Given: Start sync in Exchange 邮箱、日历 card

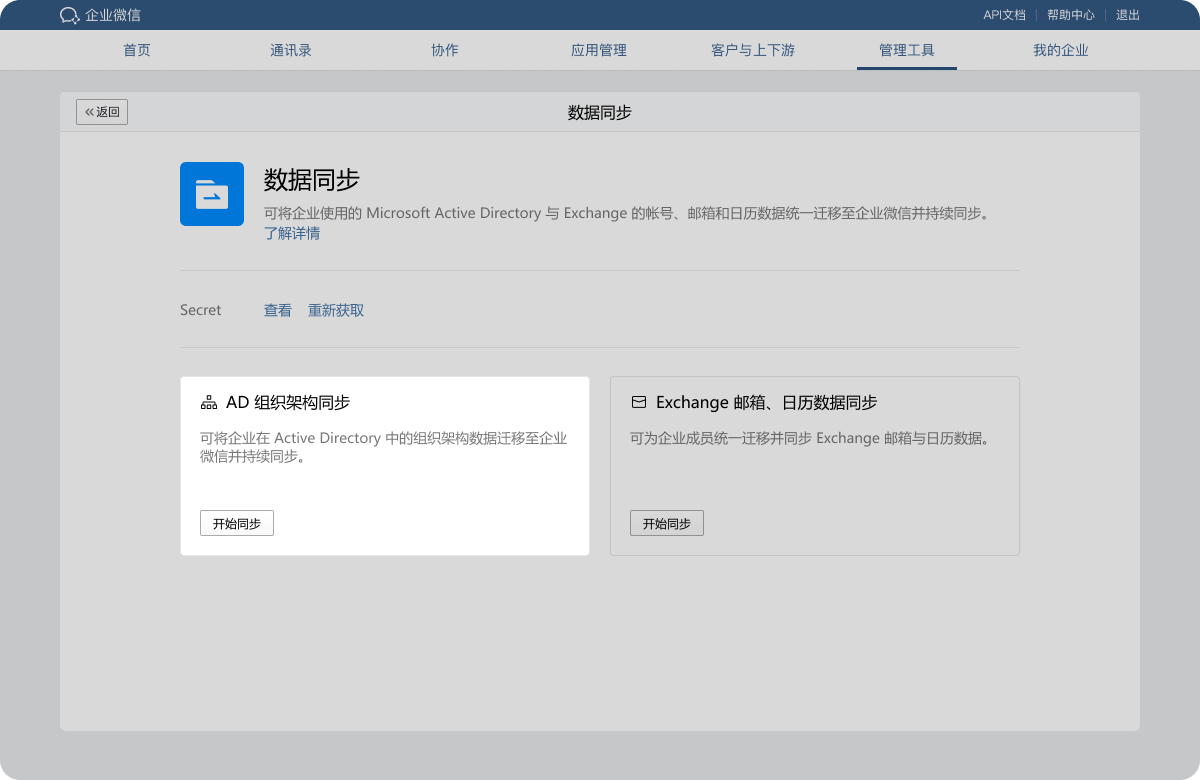Looking at the screenshot, I should coord(667,523).
